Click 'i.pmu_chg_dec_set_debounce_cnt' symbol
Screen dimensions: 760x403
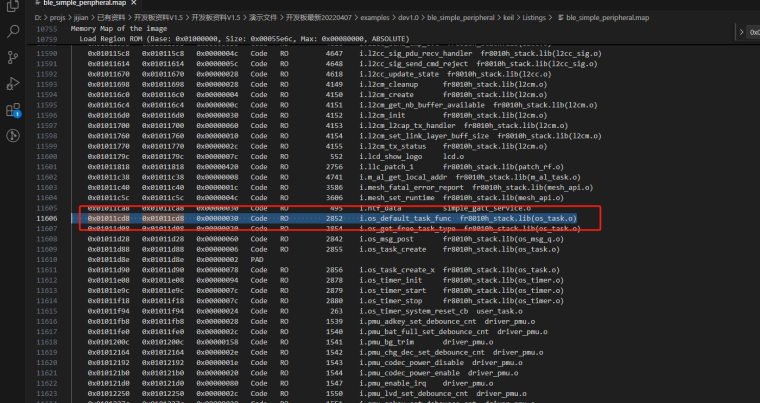[x=422, y=353]
